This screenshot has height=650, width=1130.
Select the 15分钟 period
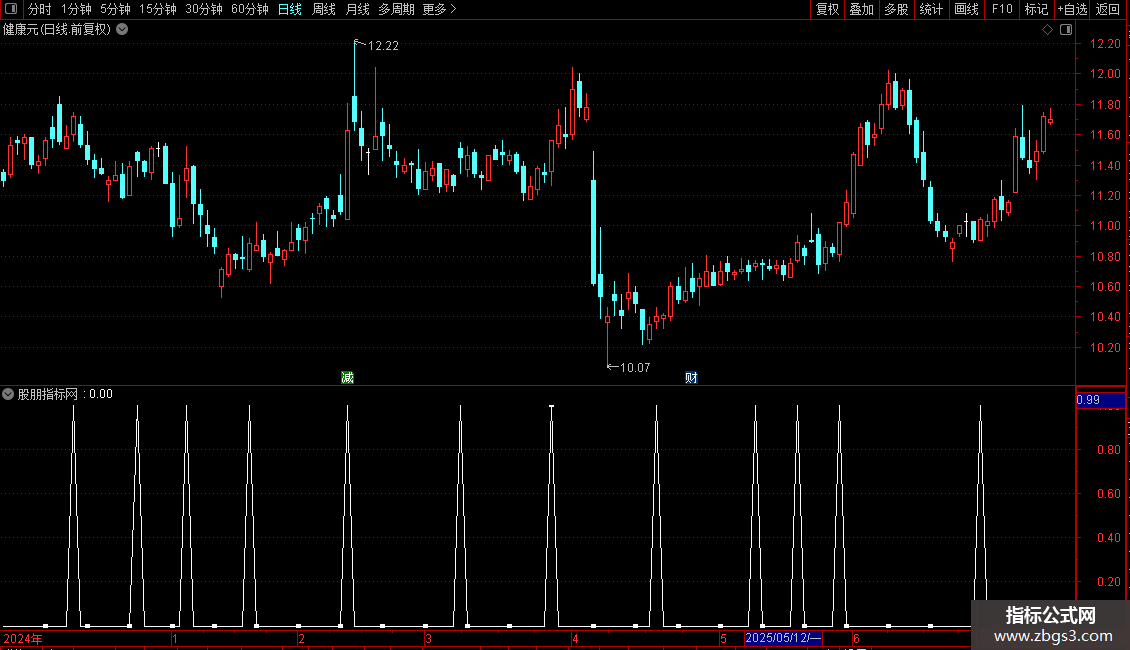158,9
